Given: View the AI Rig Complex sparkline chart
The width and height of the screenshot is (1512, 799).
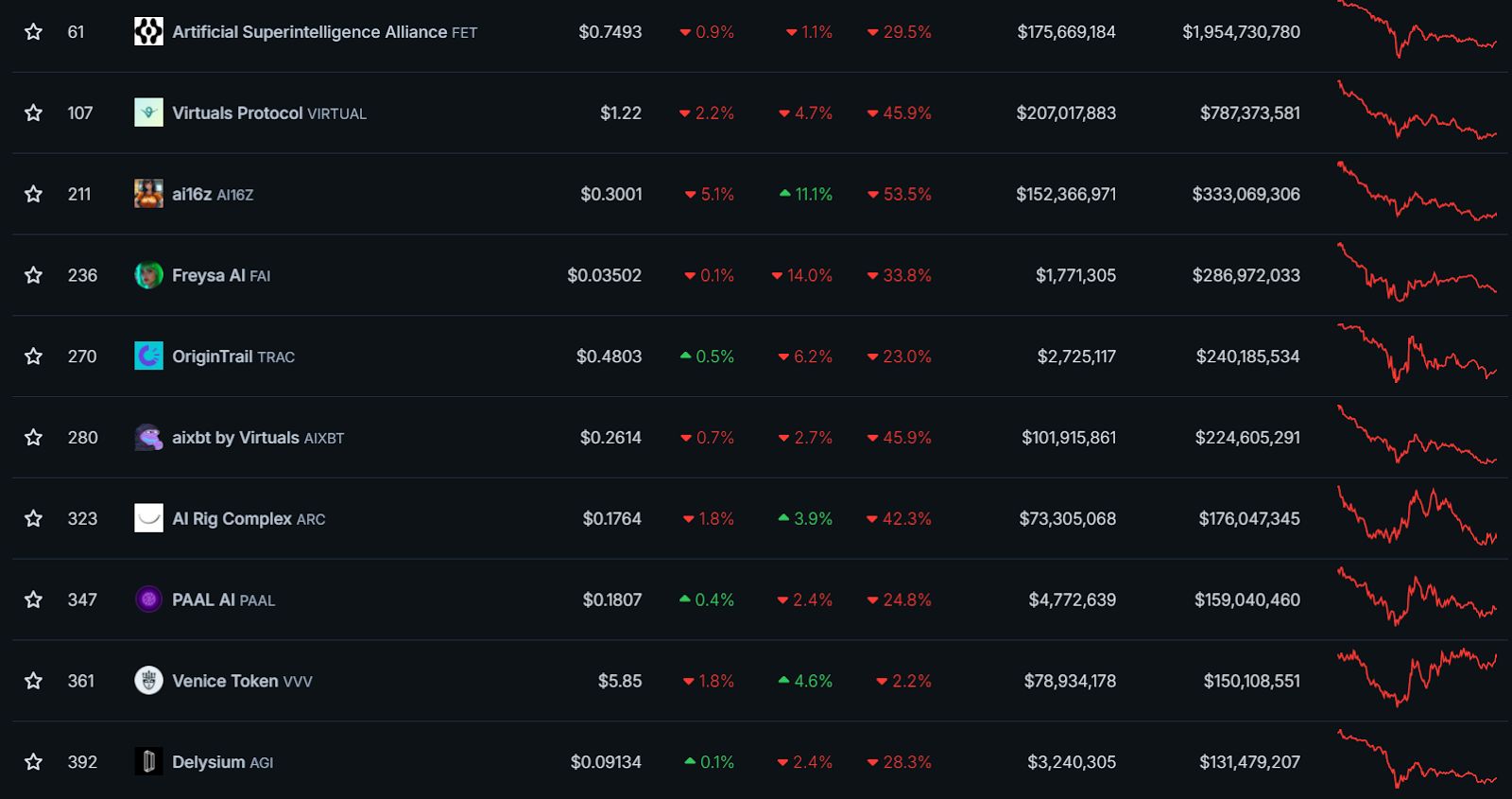Looking at the screenshot, I should pyautogui.click(x=1417, y=516).
